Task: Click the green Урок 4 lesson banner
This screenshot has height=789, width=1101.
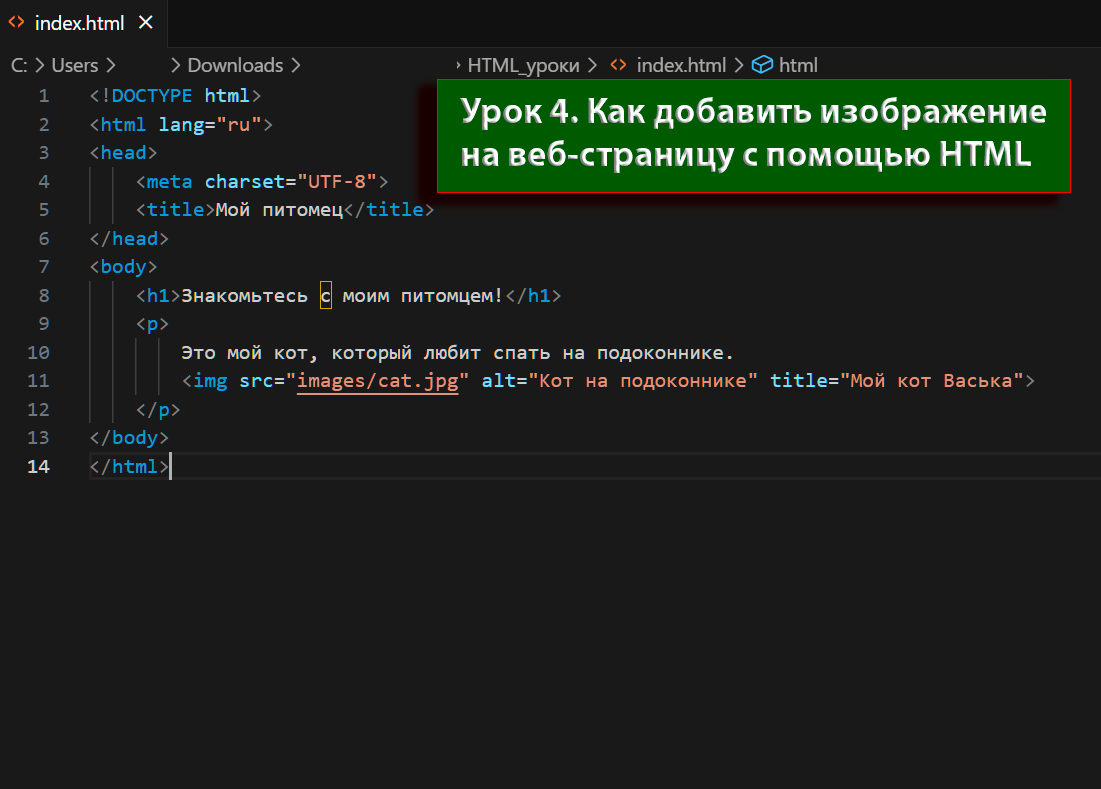Action: (753, 136)
